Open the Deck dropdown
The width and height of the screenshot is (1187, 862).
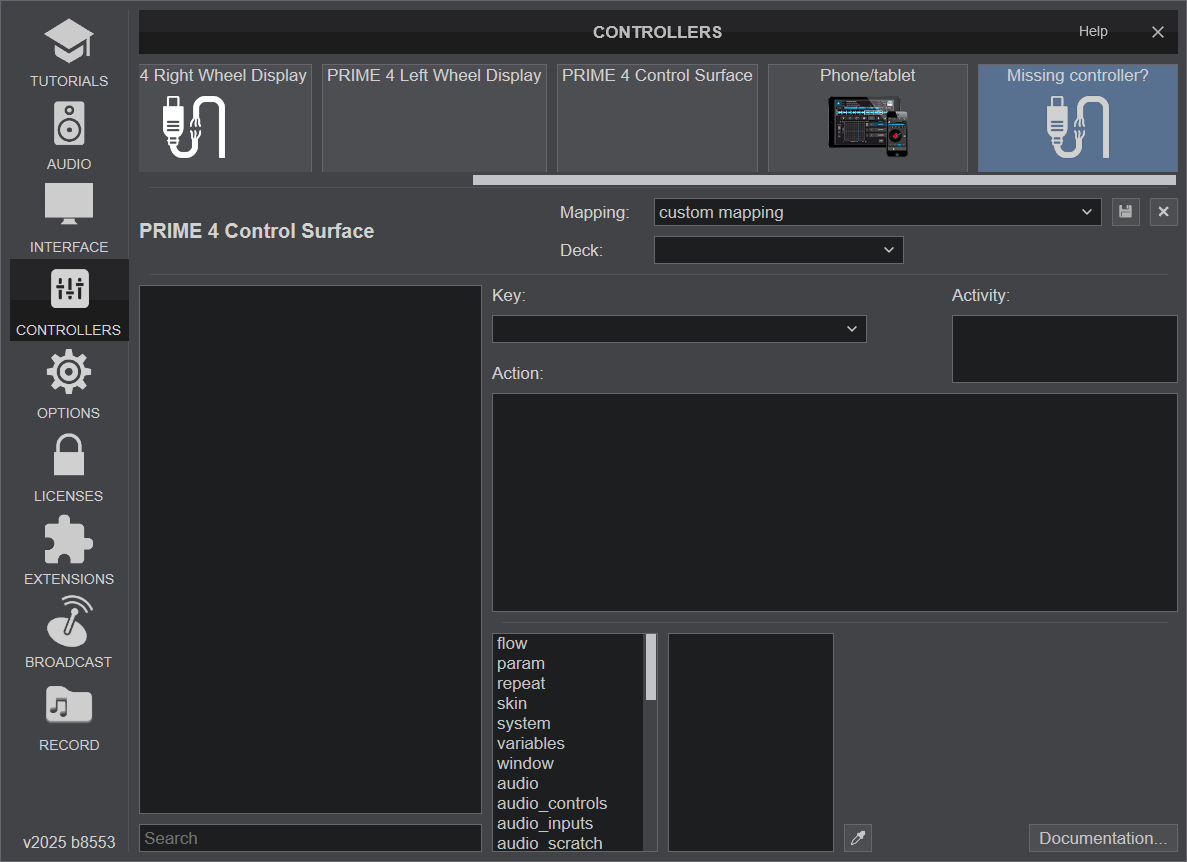tap(778, 250)
